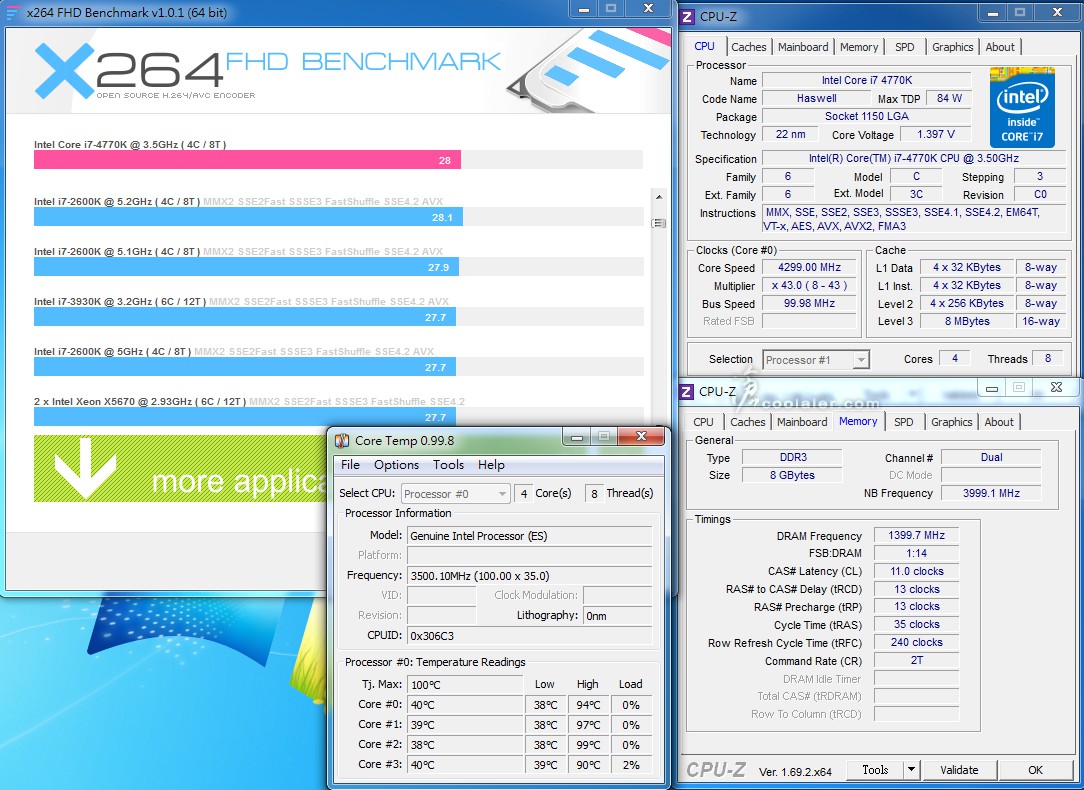
Task: Click the pink Intel Core i7-4770K result bar
Action: (x=247, y=160)
